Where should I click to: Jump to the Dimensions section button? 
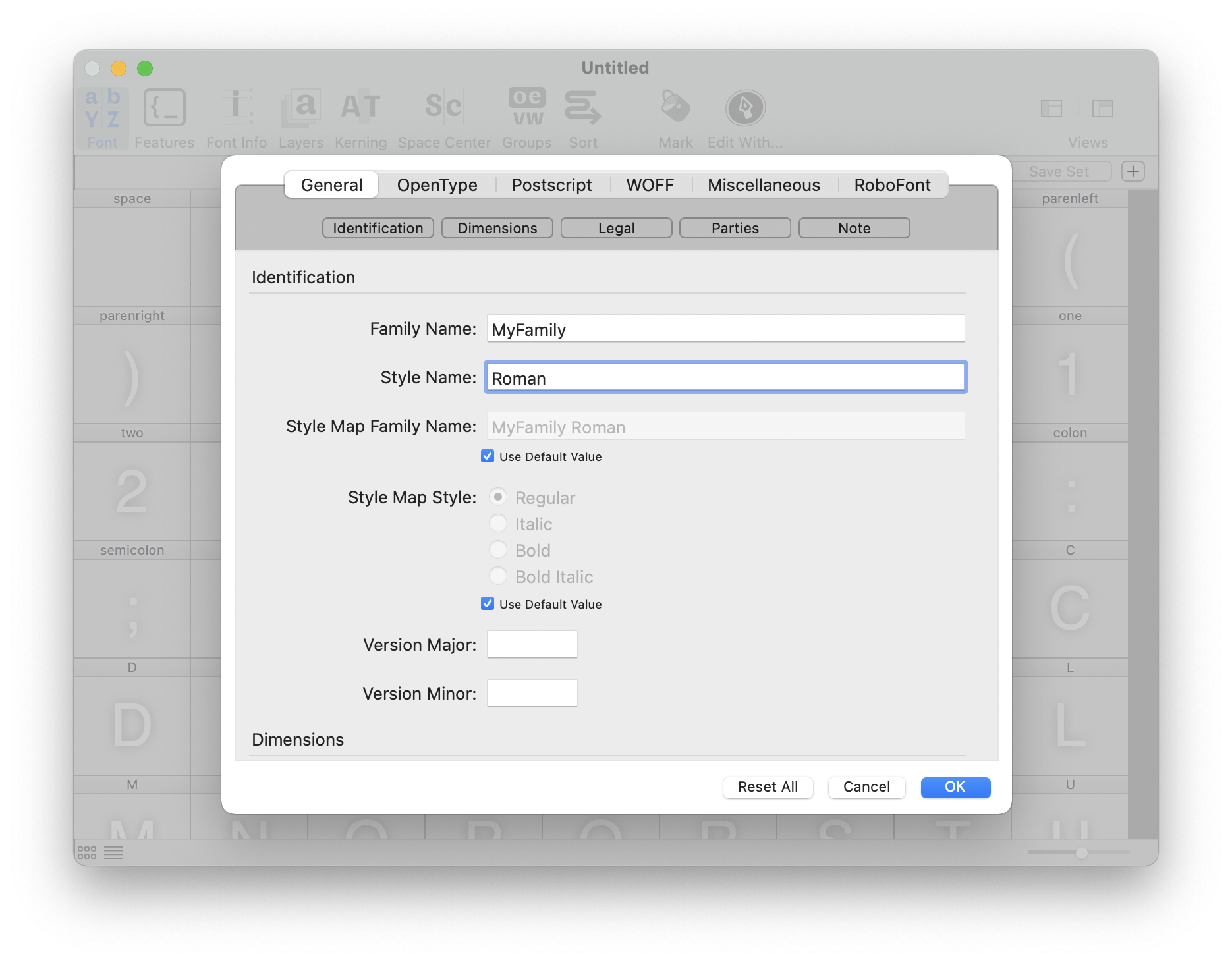click(497, 228)
